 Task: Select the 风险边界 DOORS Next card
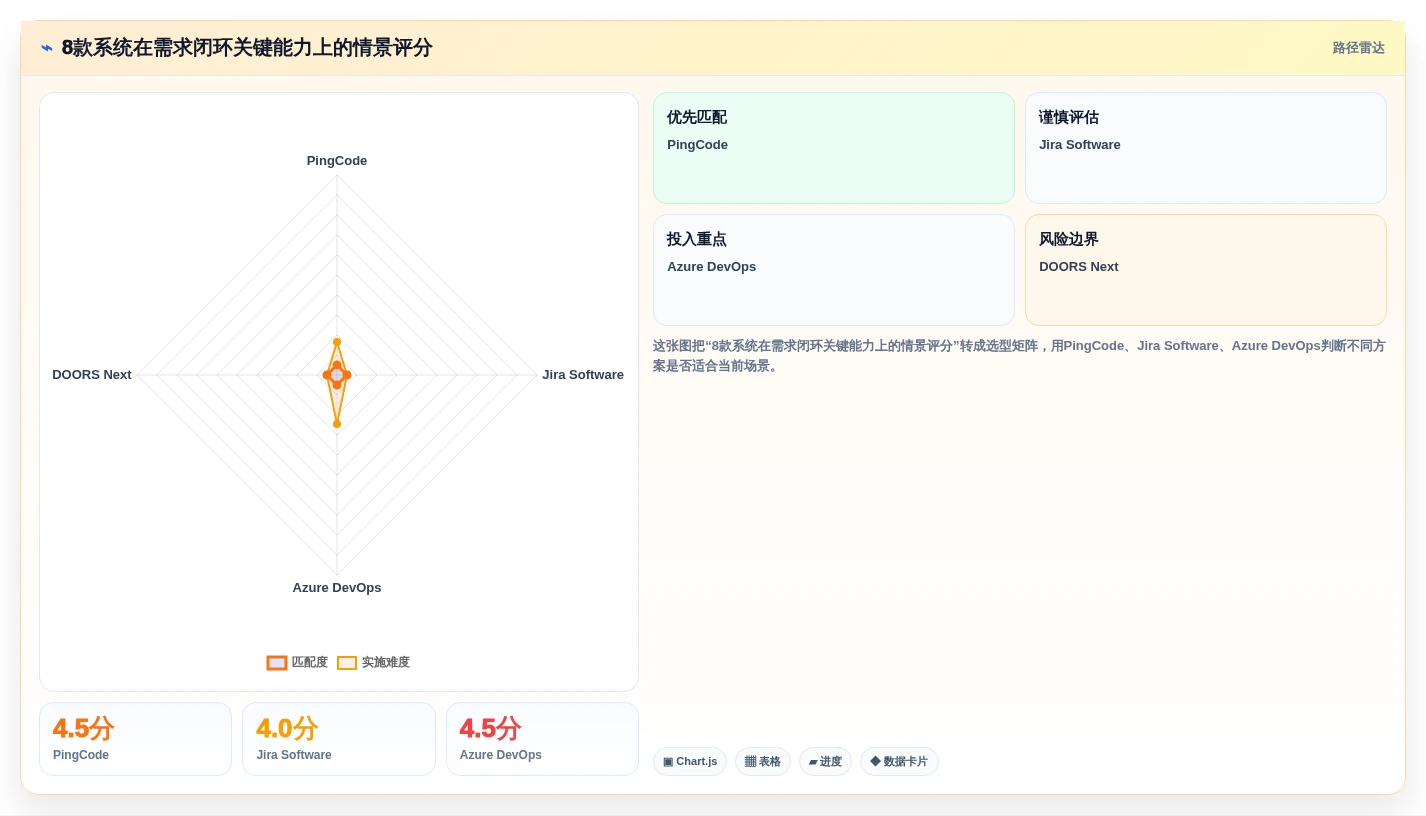tap(1206, 270)
